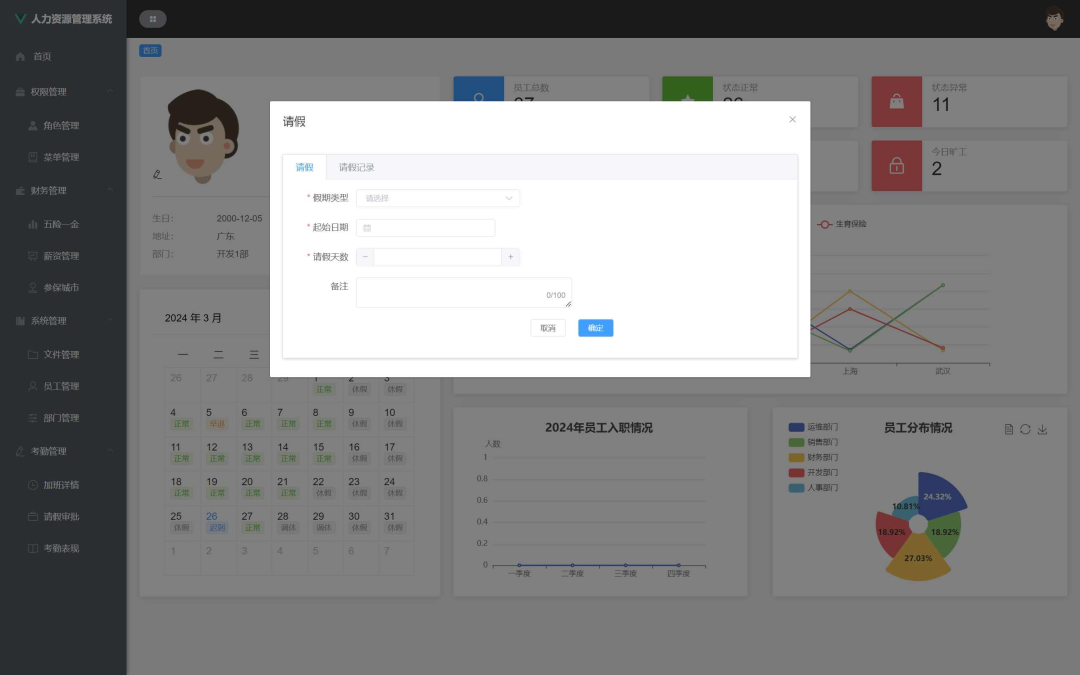Image resolution: width=1080 pixels, height=675 pixels.
Task: Toggle 财务部门 legend in the pie chart
Action: (813, 457)
